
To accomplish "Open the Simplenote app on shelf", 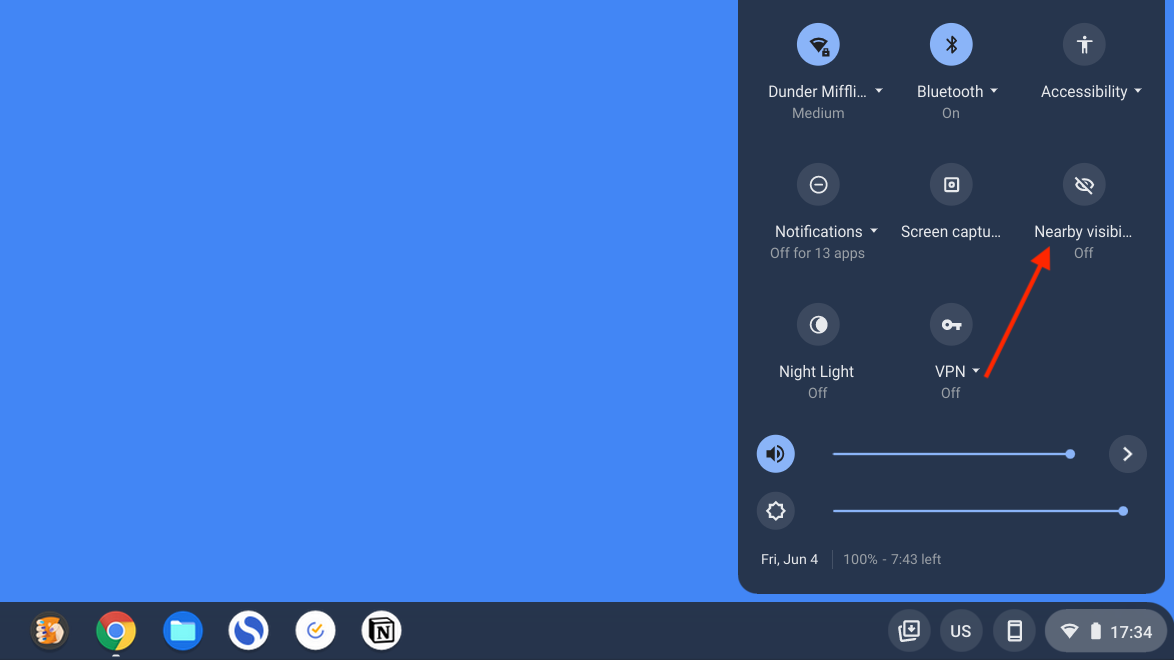I will (249, 631).
